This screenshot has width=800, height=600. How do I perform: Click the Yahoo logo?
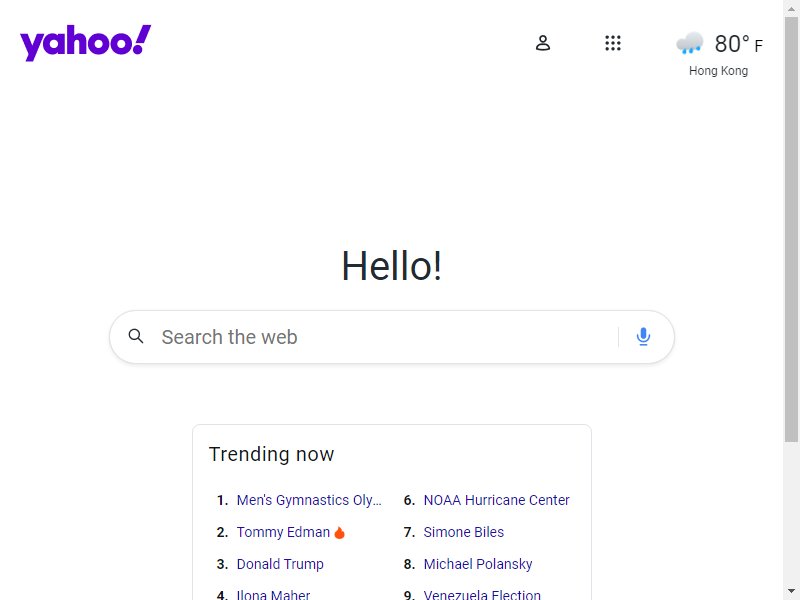(x=85, y=42)
